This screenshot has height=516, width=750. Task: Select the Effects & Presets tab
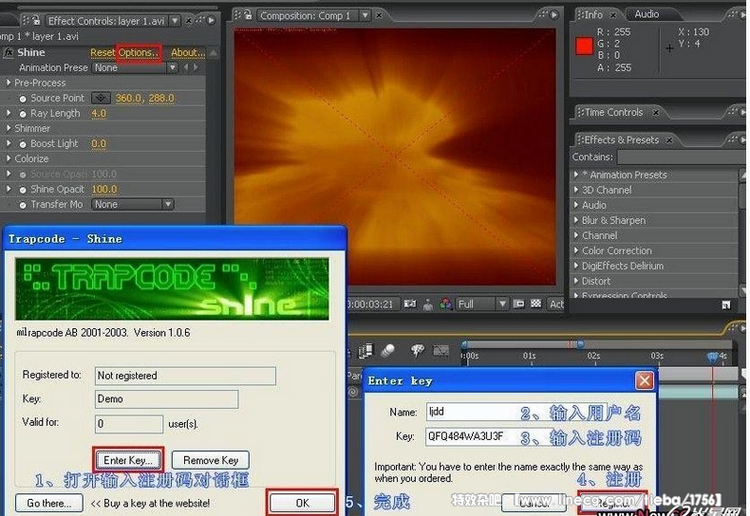click(x=621, y=140)
